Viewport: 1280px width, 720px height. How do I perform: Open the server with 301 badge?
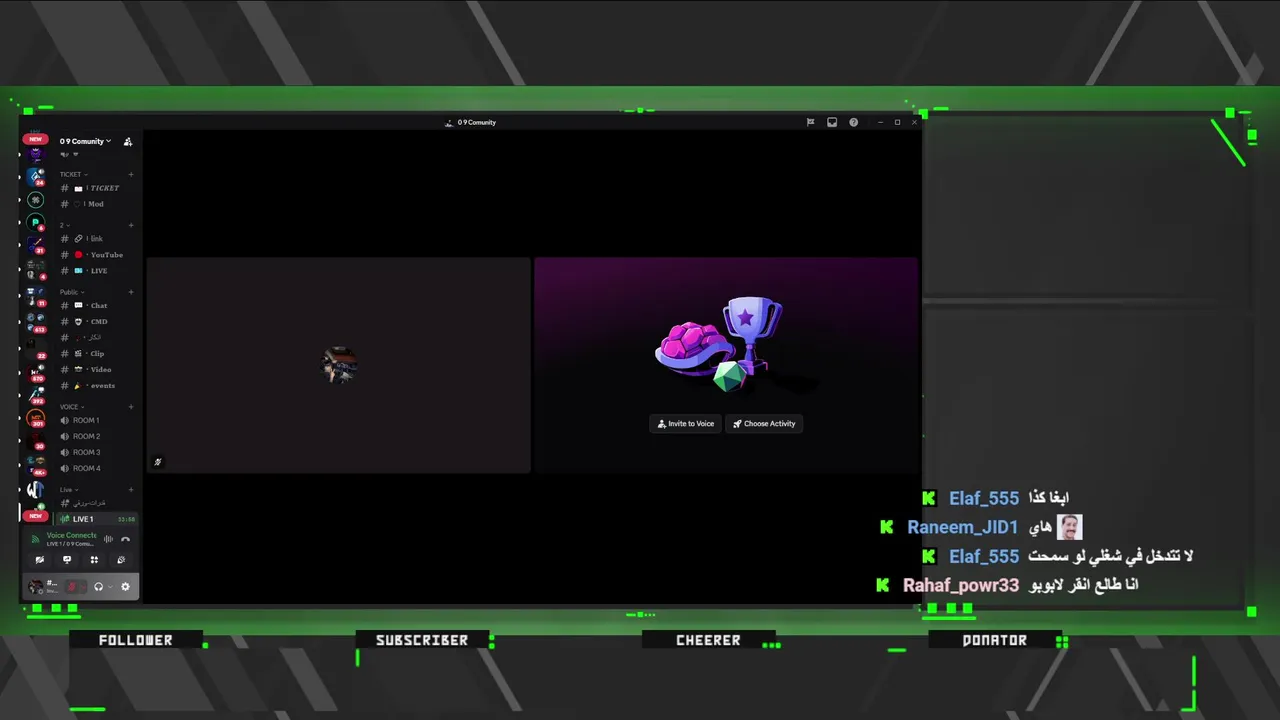coord(36,420)
